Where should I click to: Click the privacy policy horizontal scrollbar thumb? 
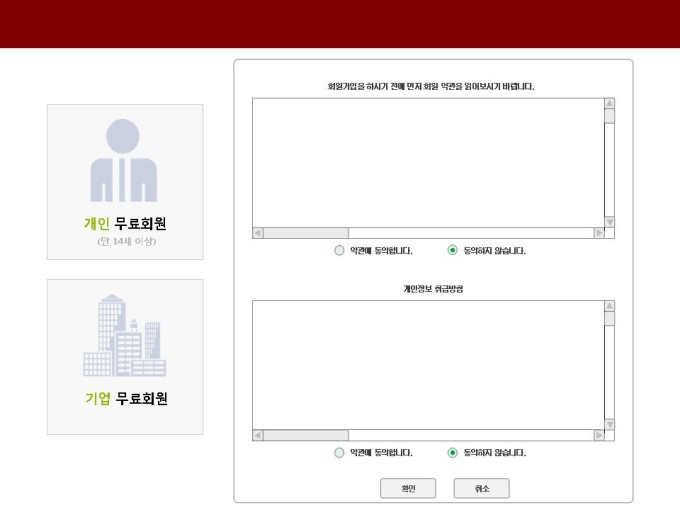click(306, 435)
